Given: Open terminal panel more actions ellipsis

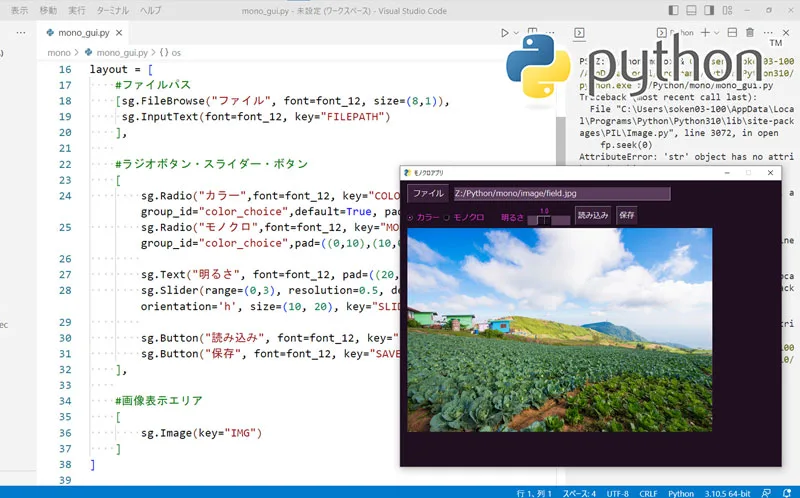Looking at the screenshot, I should tap(768, 33).
